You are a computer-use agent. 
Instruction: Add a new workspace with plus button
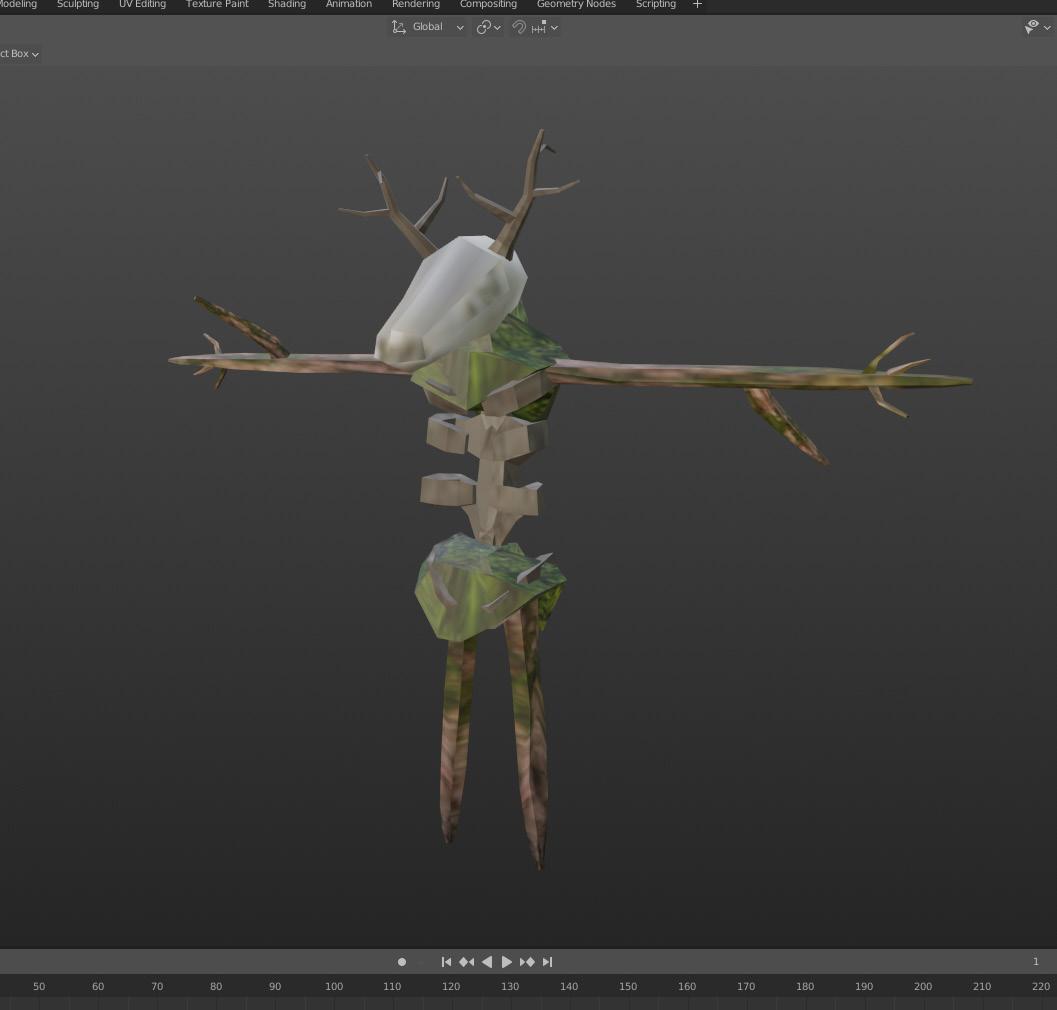point(697,5)
